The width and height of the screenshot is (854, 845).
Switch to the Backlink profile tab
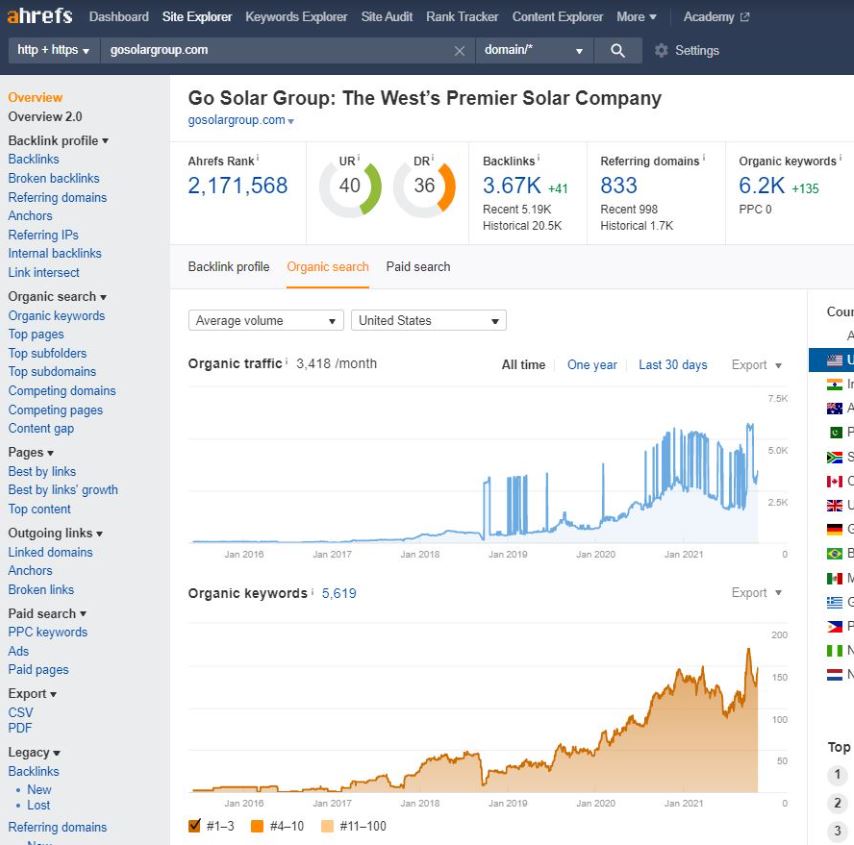point(229,267)
